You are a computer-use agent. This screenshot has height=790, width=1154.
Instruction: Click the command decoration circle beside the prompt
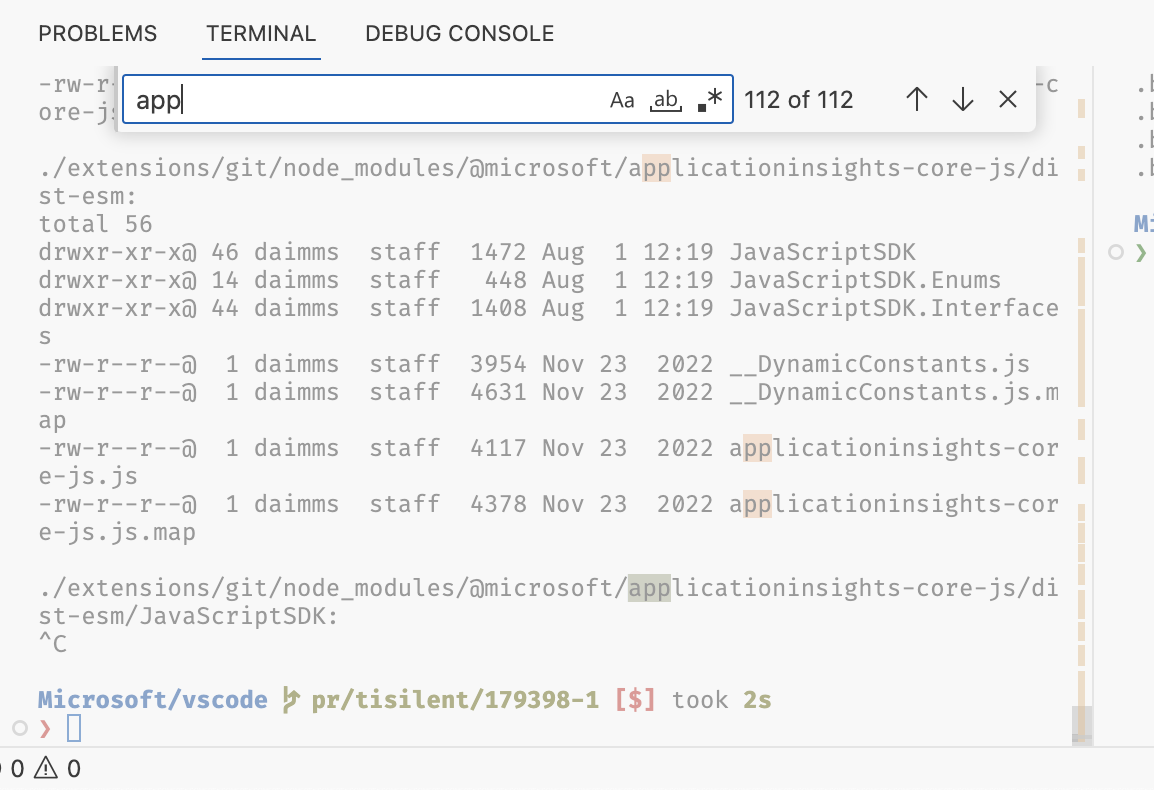click(22, 731)
